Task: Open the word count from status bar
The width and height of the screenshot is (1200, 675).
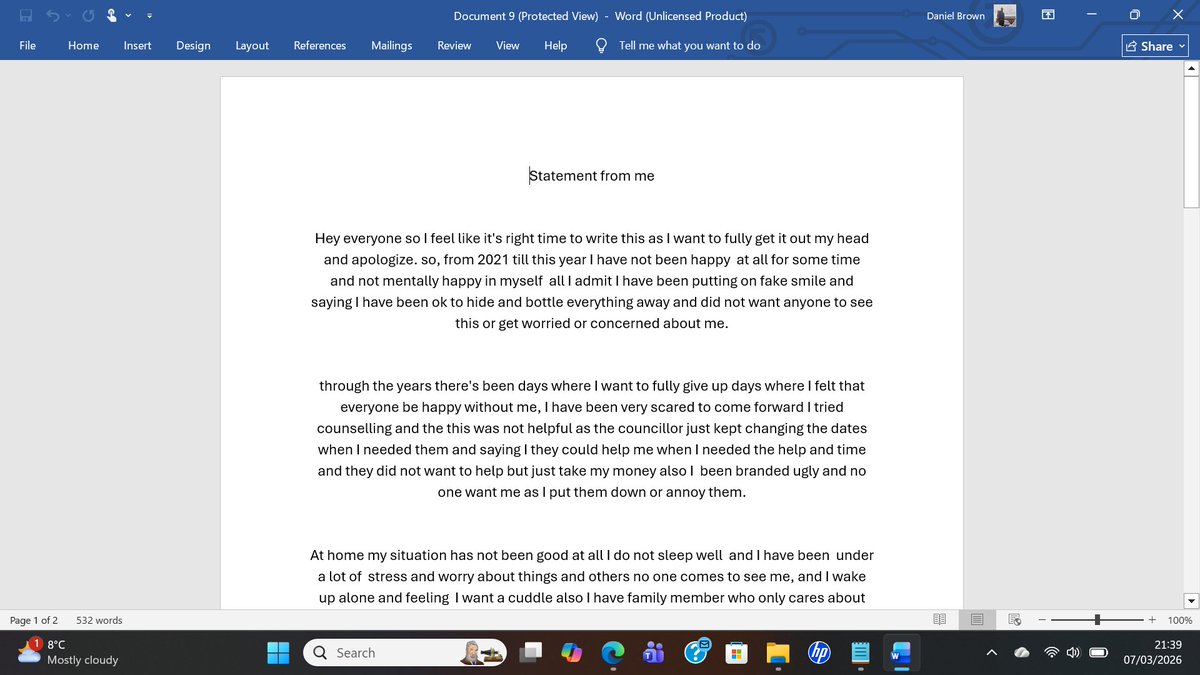Action: [x=98, y=619]
